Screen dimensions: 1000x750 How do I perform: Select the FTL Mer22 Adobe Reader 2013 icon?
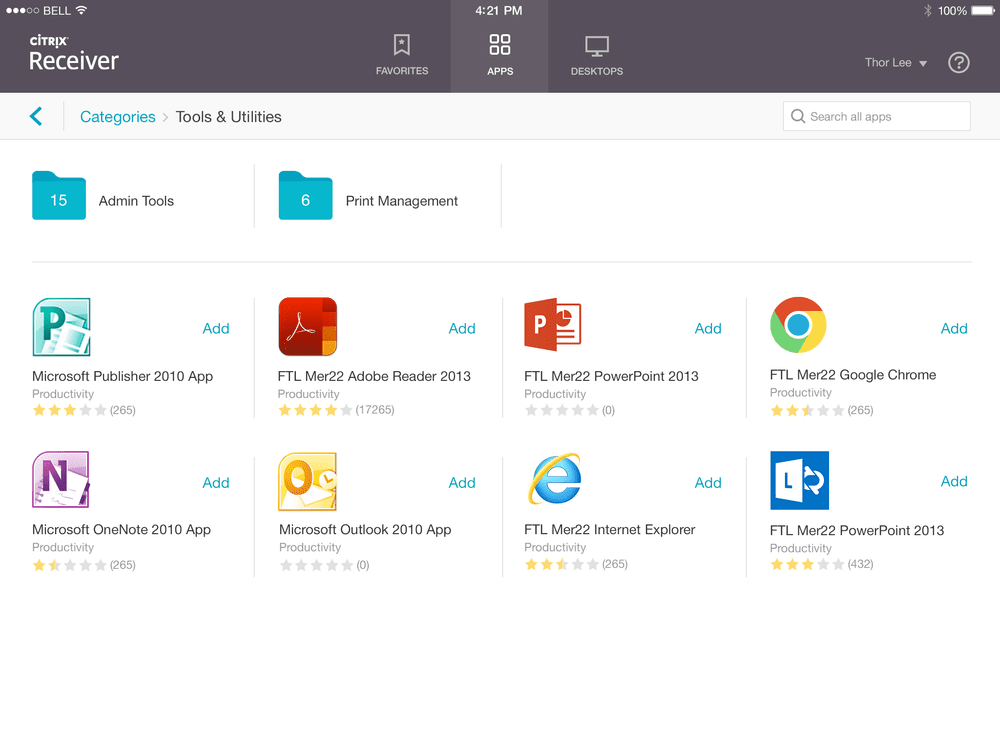click(307, 326)
